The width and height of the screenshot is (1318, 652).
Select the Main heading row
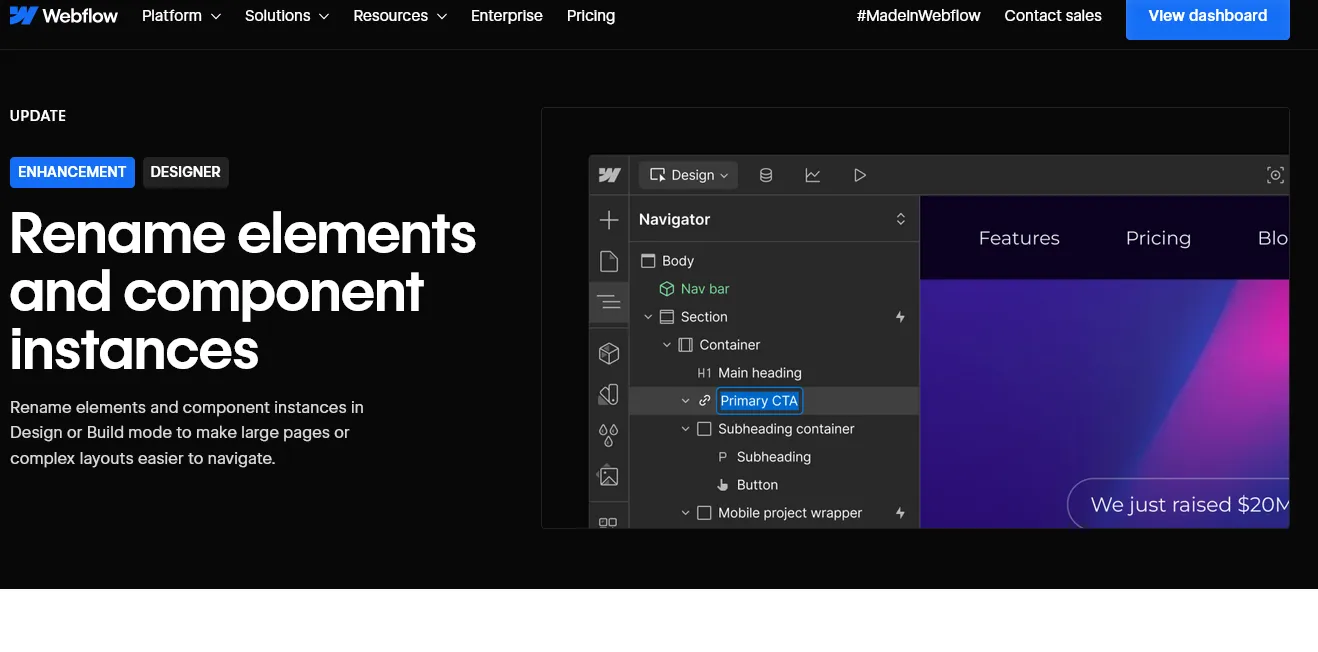pyautogui.click(x=774, y=373)
